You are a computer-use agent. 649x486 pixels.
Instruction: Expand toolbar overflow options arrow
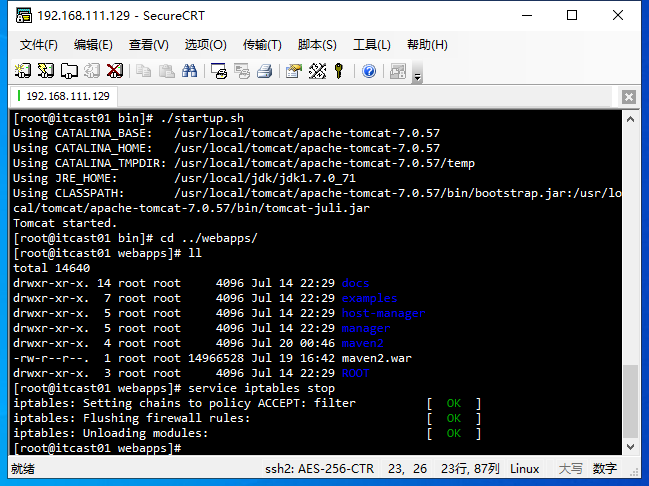pyautogui.click(x=417, y=72)
